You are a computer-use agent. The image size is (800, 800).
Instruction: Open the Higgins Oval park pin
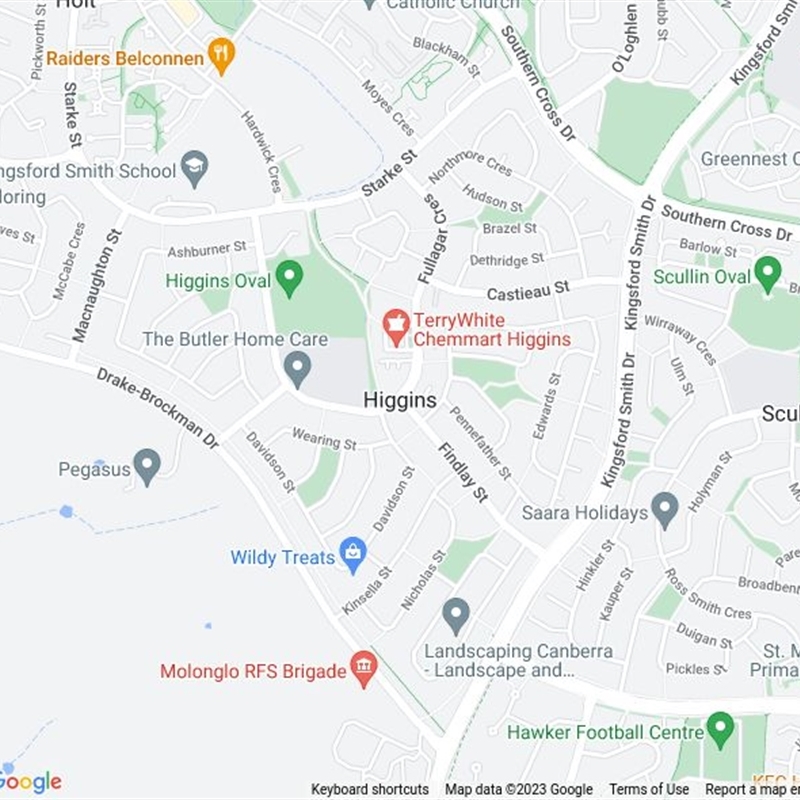(x=289, y=279)
